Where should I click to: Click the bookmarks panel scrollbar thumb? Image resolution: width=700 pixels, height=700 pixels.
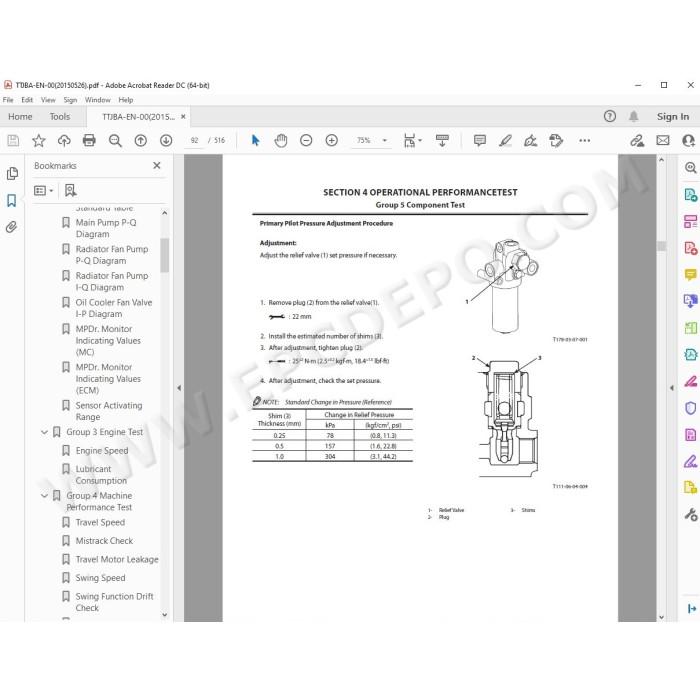pos(164,255)
